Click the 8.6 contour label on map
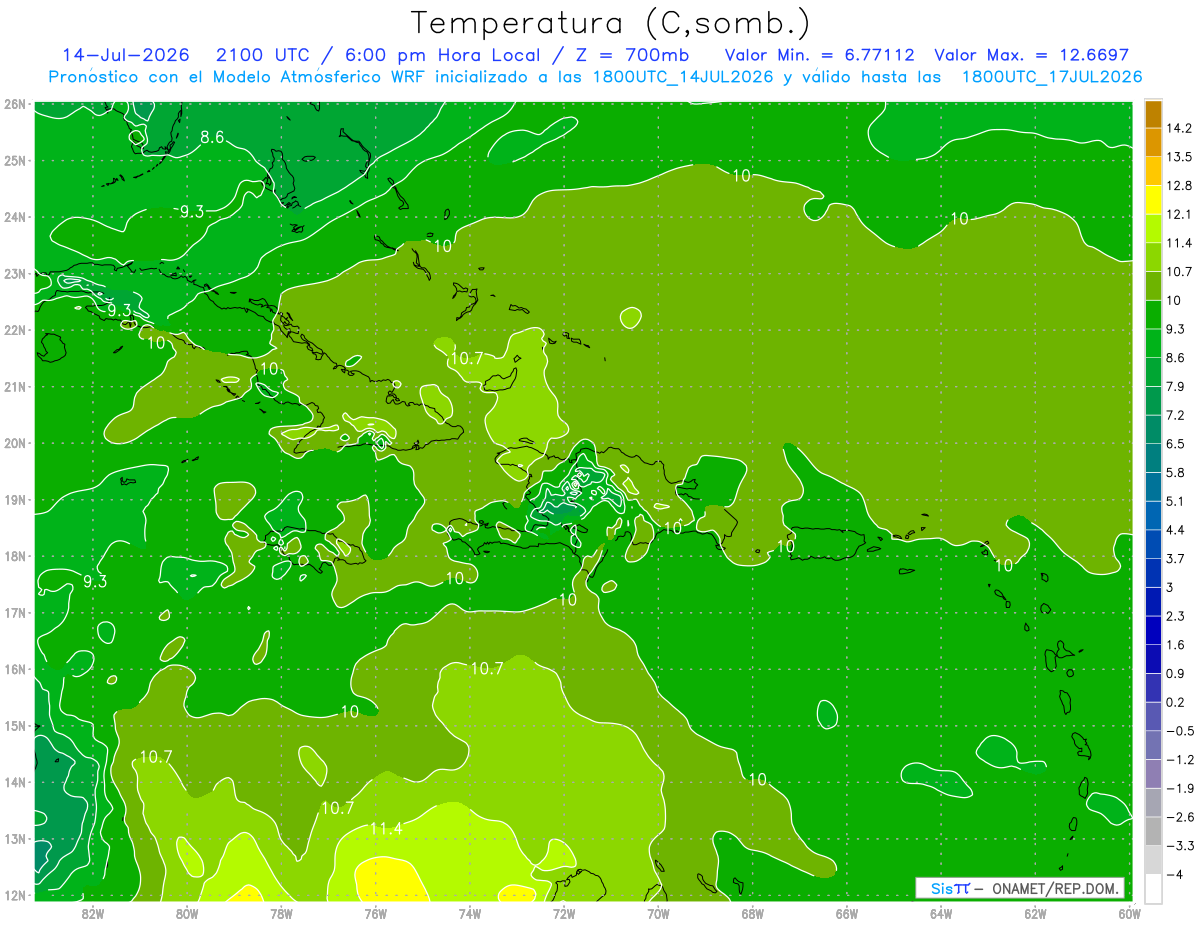This screenshot has height=927, width=1200. tap(212, 137)
